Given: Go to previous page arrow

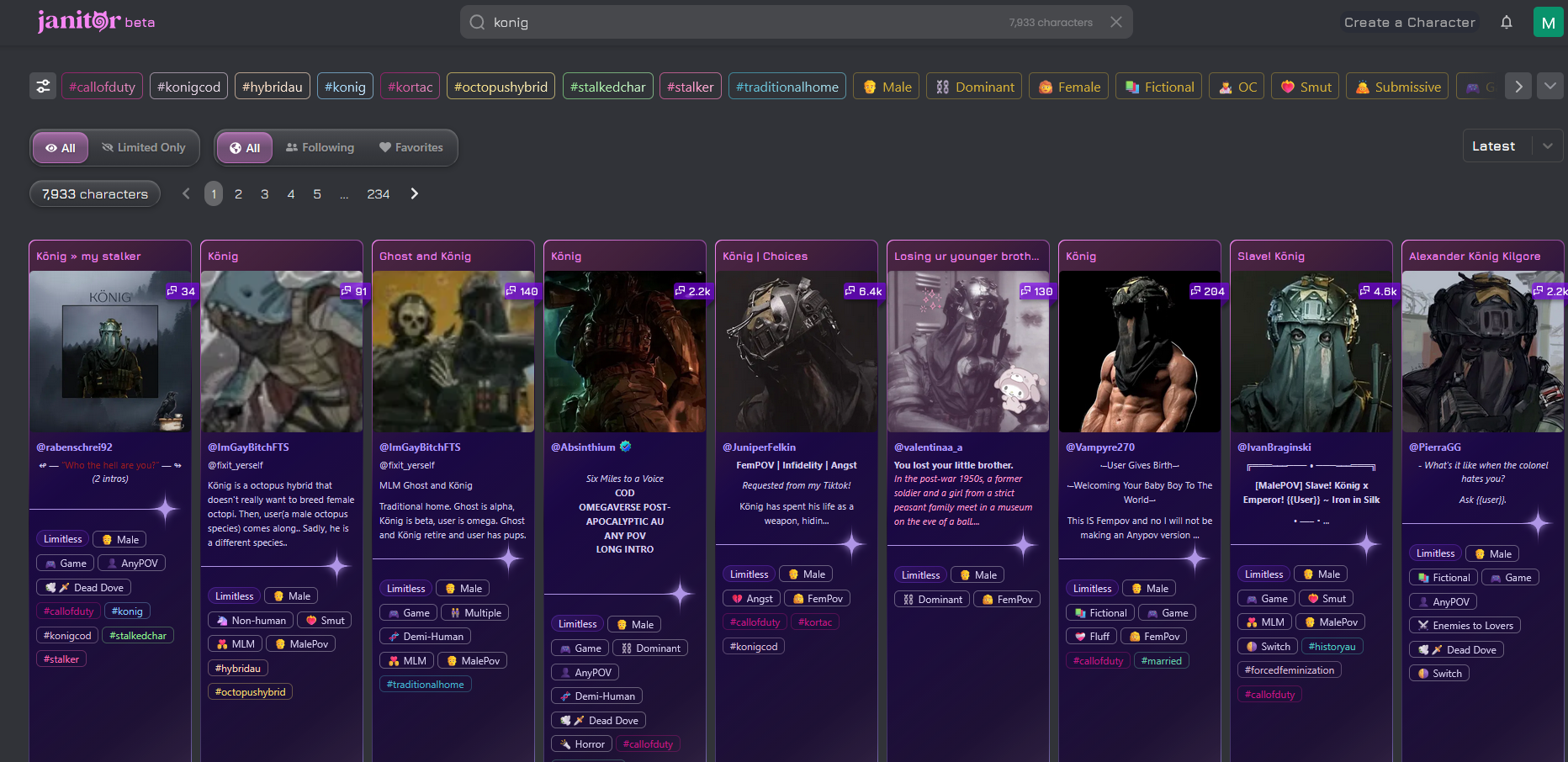Looking at the screenshot, I should [187, 194].
